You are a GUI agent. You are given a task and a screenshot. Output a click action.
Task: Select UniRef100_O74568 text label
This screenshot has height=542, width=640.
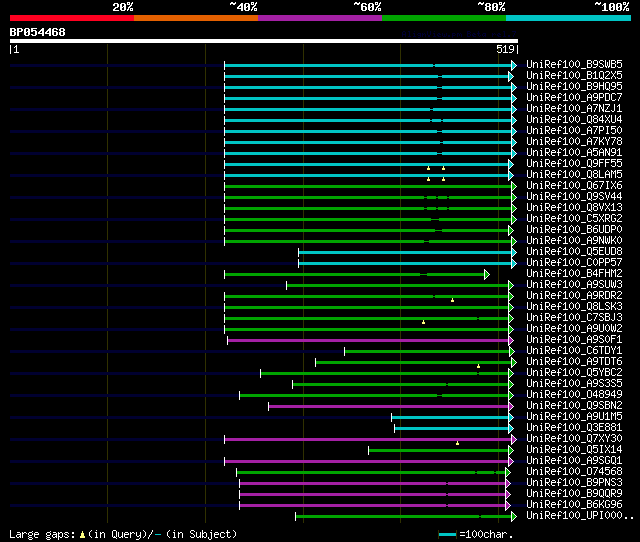coord(574,472)
